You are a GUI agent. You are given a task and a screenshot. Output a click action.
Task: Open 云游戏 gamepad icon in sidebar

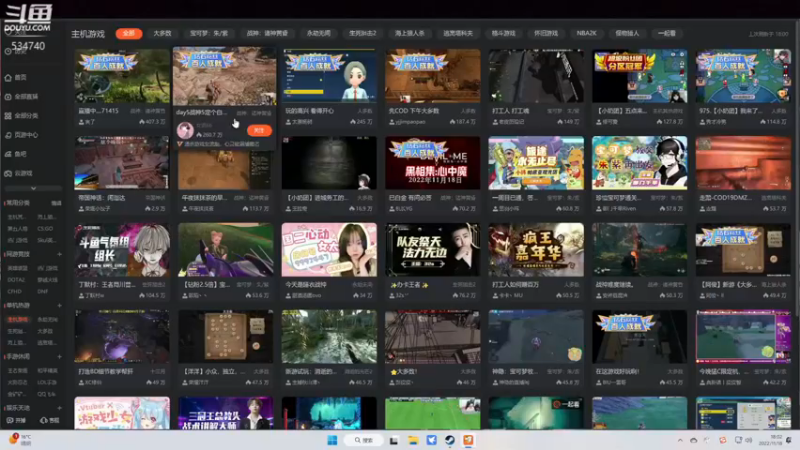click(8, 173)
